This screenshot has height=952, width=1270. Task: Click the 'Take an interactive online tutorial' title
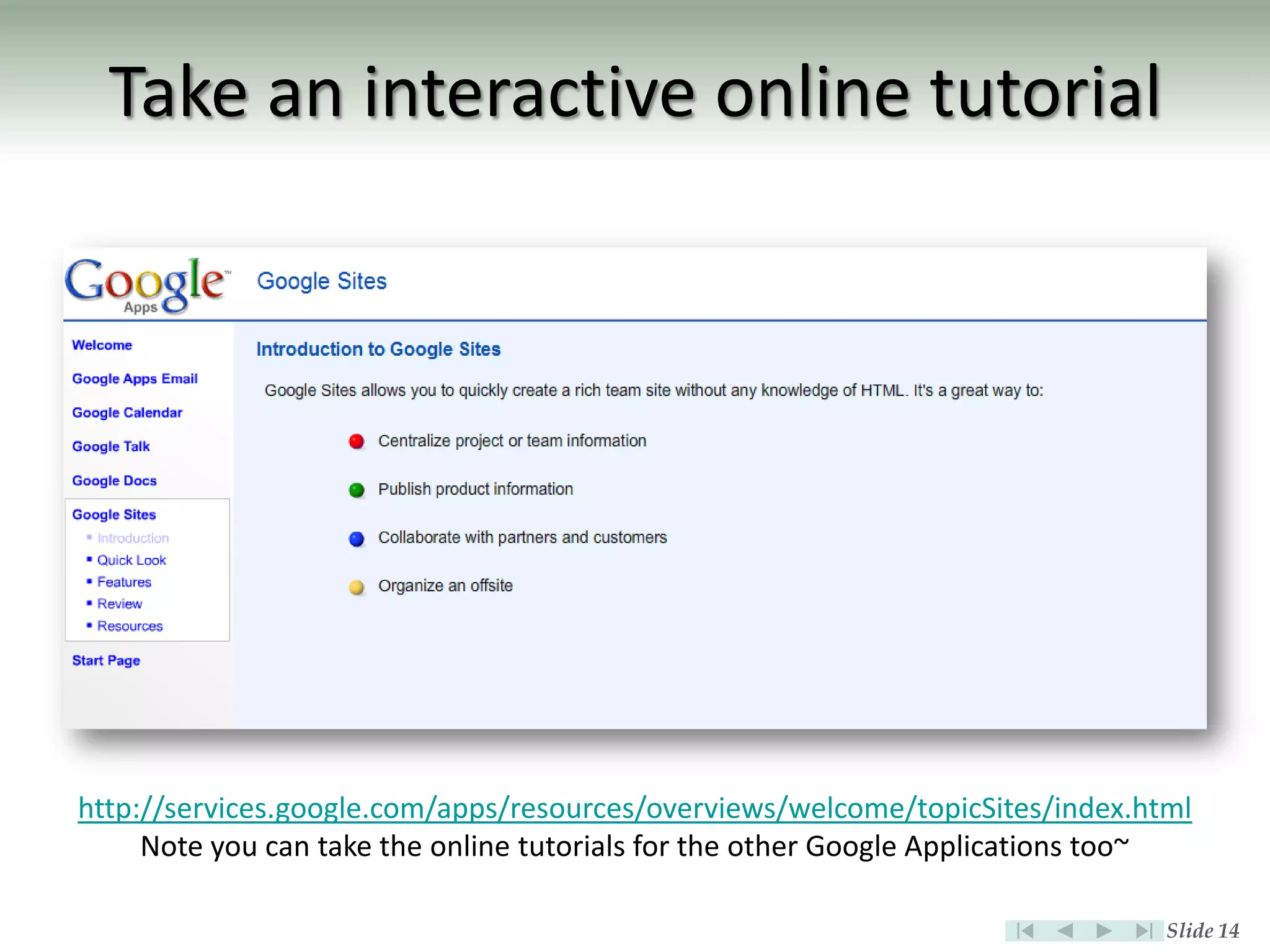tap(634, 92)
